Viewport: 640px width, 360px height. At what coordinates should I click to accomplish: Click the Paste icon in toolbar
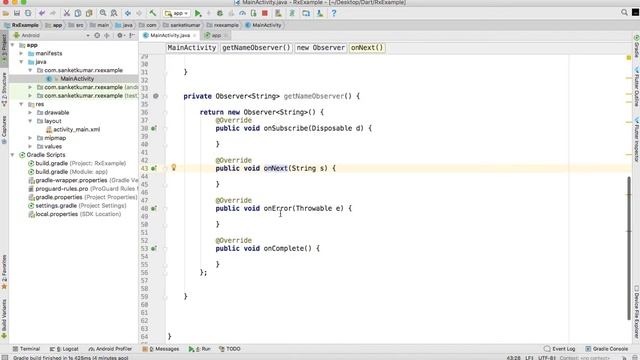[89, 13]
